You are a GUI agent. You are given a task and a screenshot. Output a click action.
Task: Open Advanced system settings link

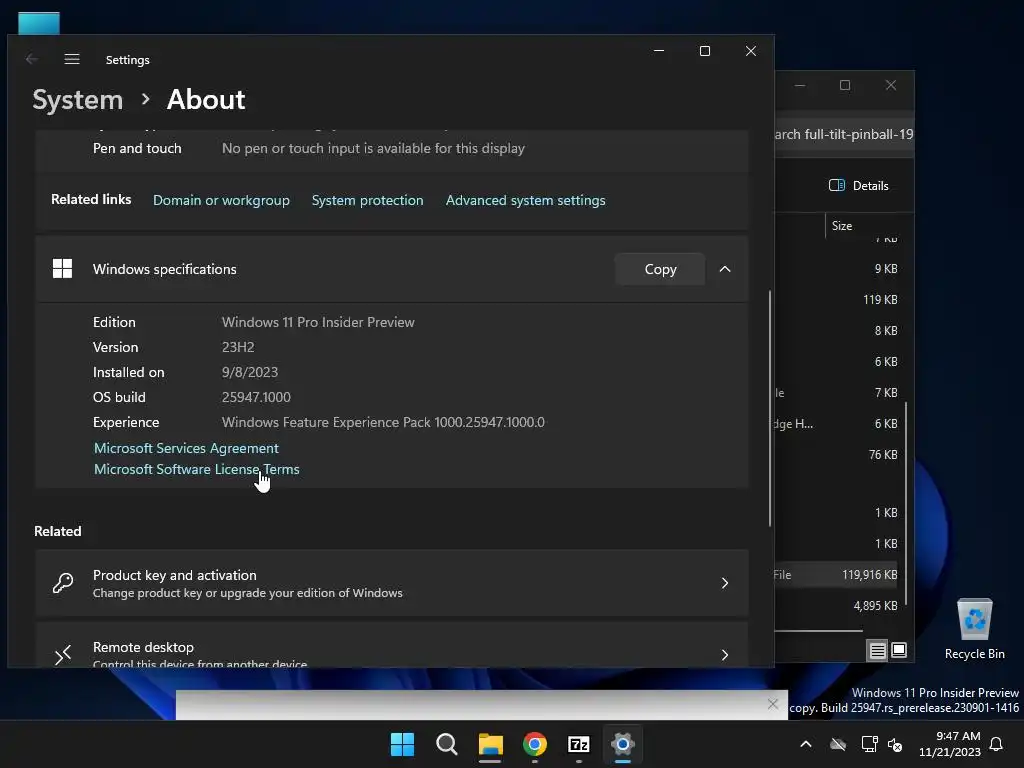526,200
